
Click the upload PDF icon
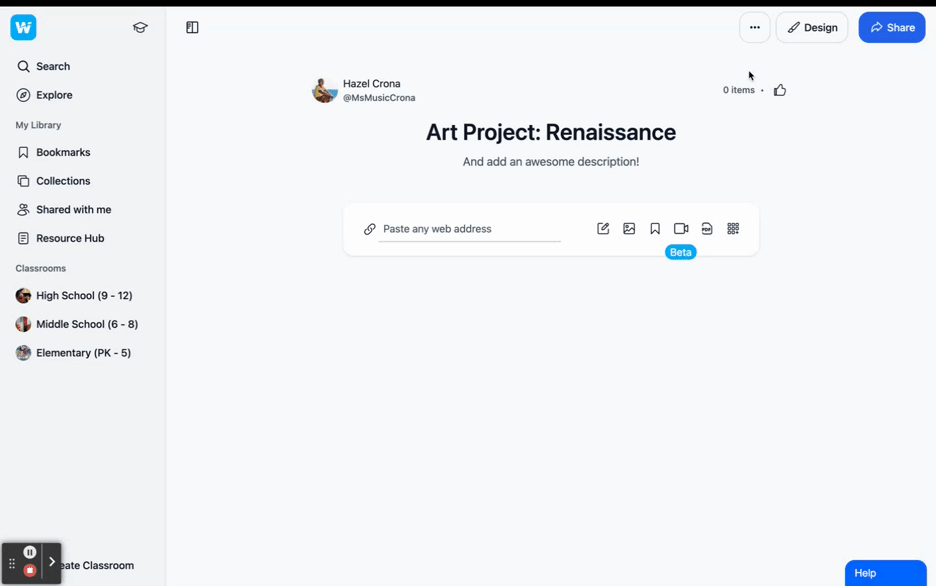707,229
